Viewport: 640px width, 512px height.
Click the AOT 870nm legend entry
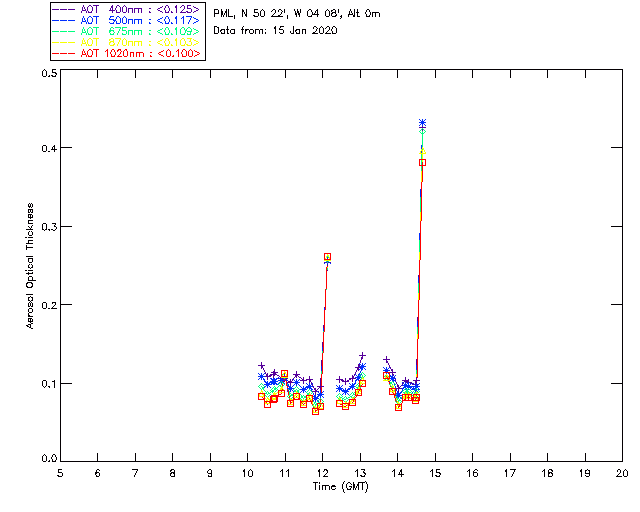coord(127,42)
